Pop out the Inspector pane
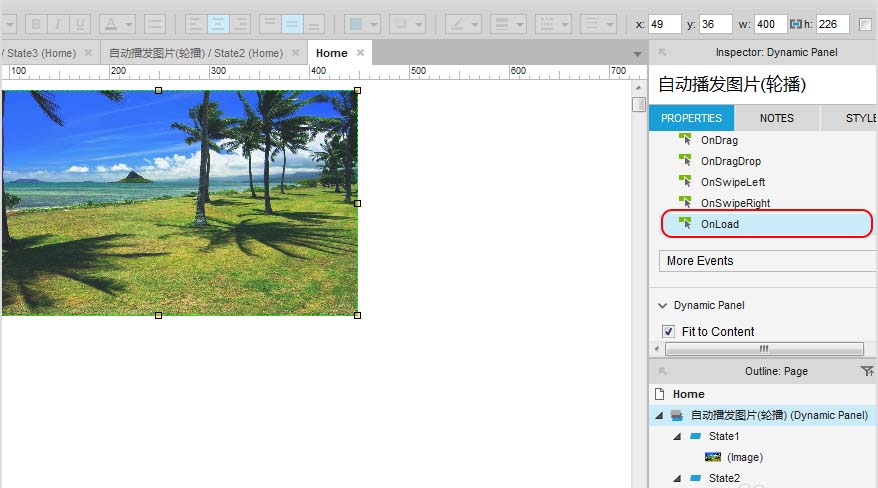 662,52
